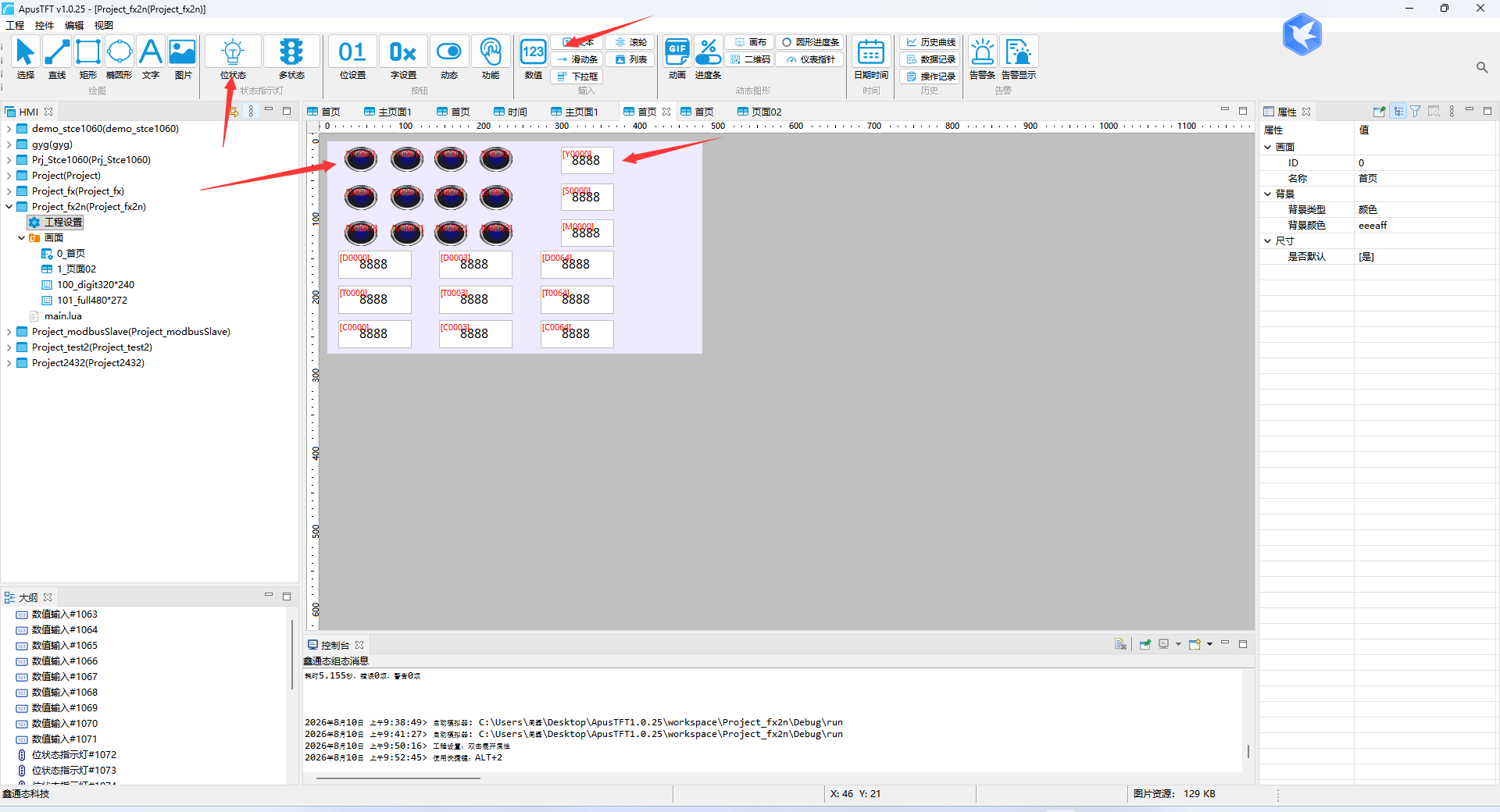Clear the 控制台 console output

click(1120, 644)
